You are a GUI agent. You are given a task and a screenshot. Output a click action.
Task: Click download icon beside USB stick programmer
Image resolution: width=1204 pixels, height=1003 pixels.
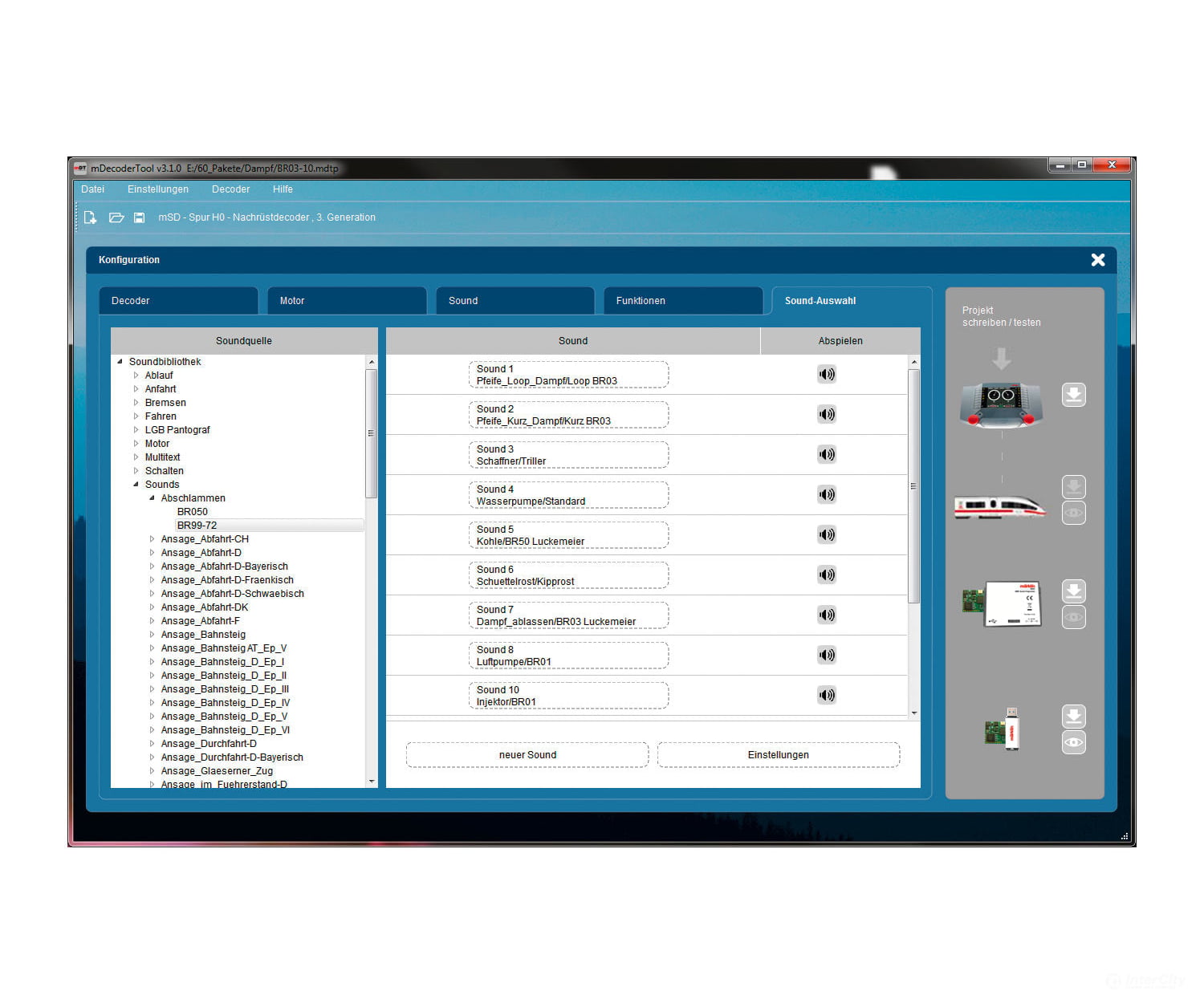(x=1074, y=716)
